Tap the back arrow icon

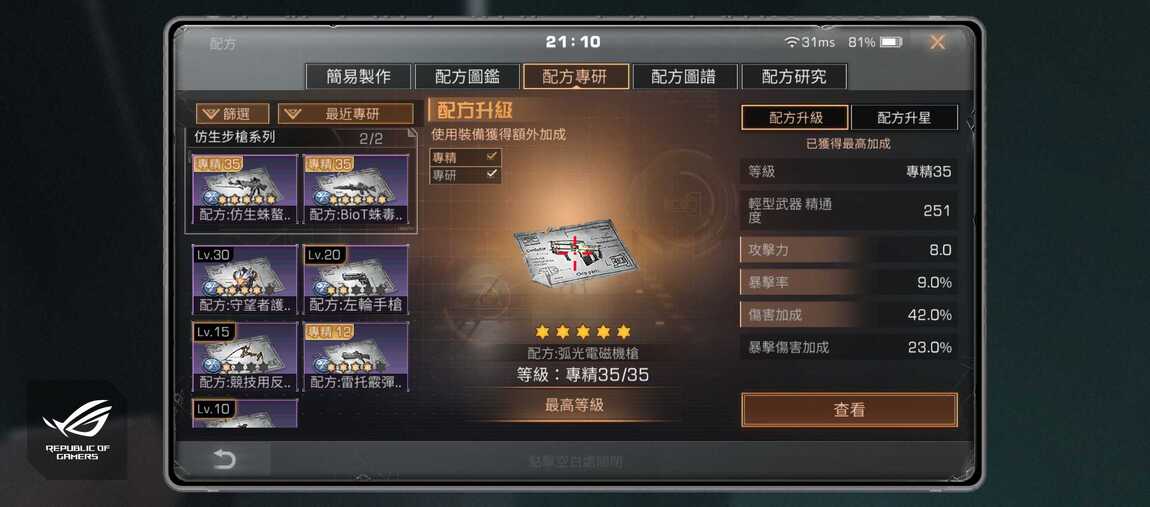(x=224, y=460)
